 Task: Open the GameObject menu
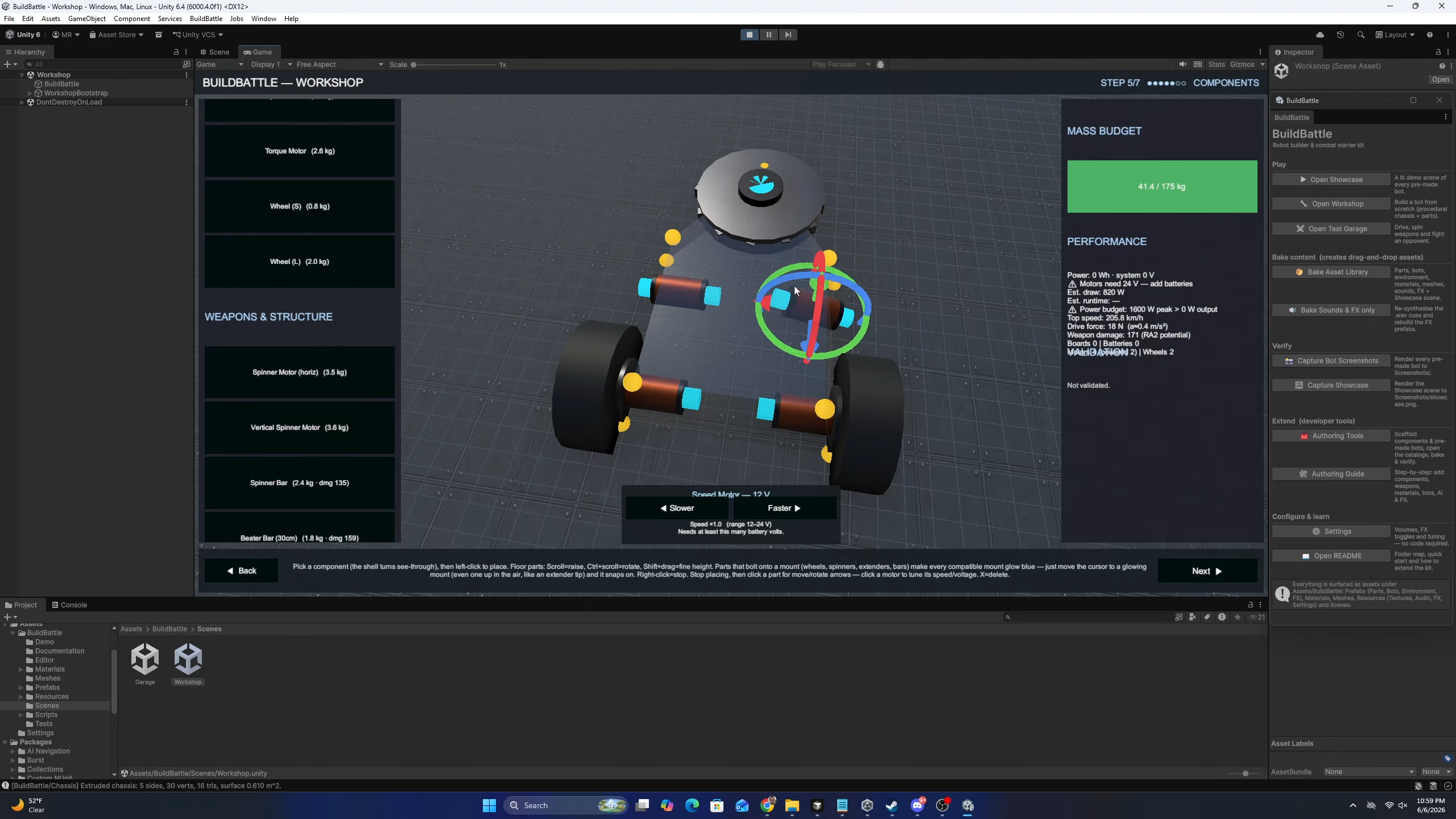pos(87,19)
